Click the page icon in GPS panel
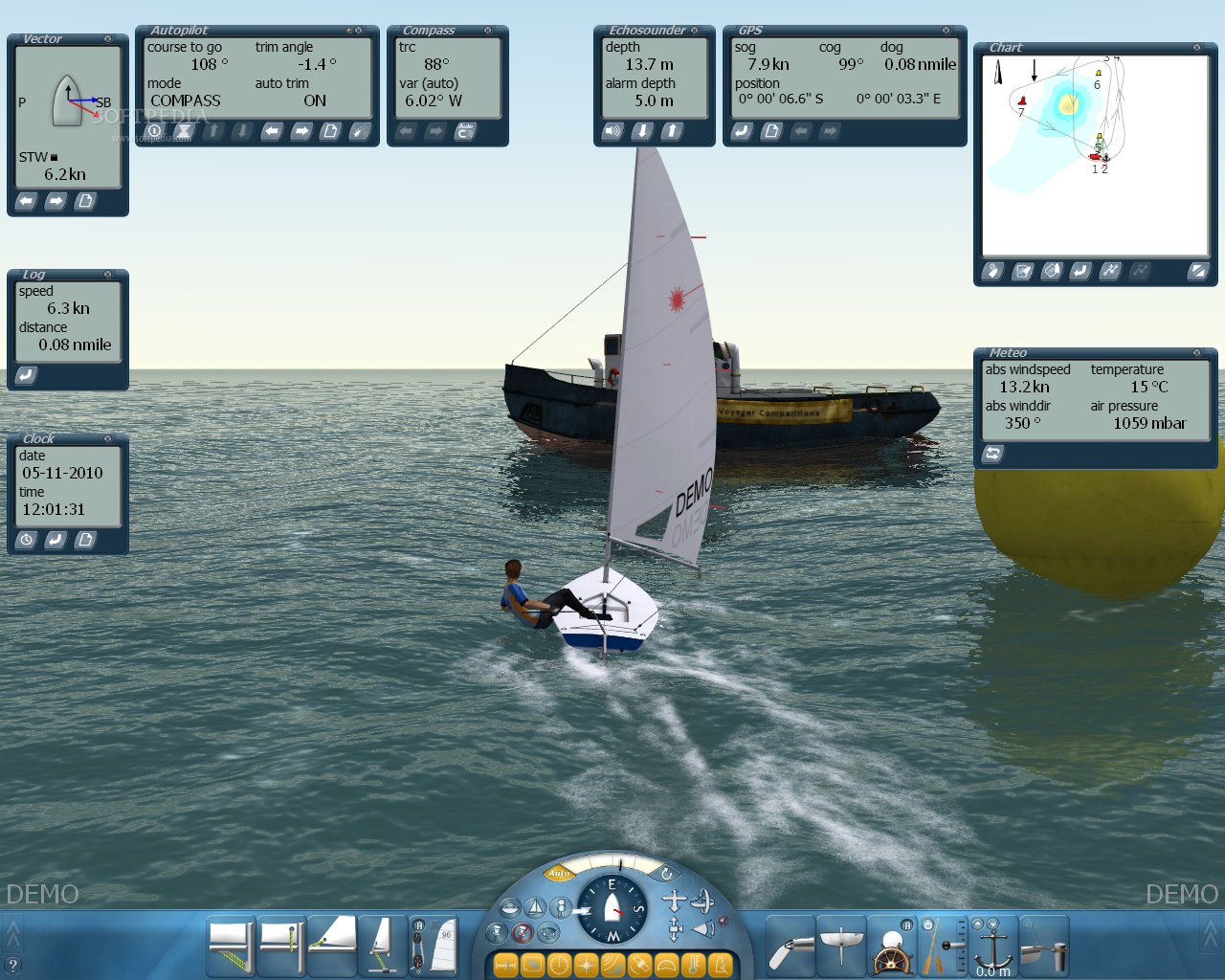 [771, 131]
